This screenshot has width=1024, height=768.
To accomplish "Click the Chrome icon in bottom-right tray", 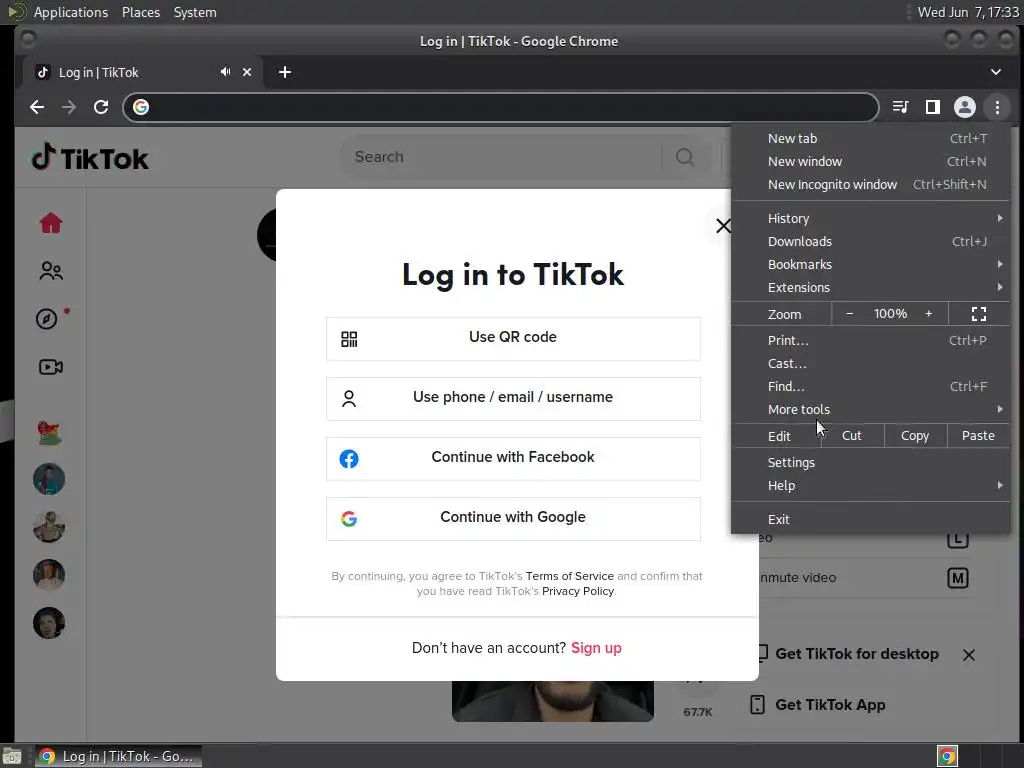I will click(947, 756).
